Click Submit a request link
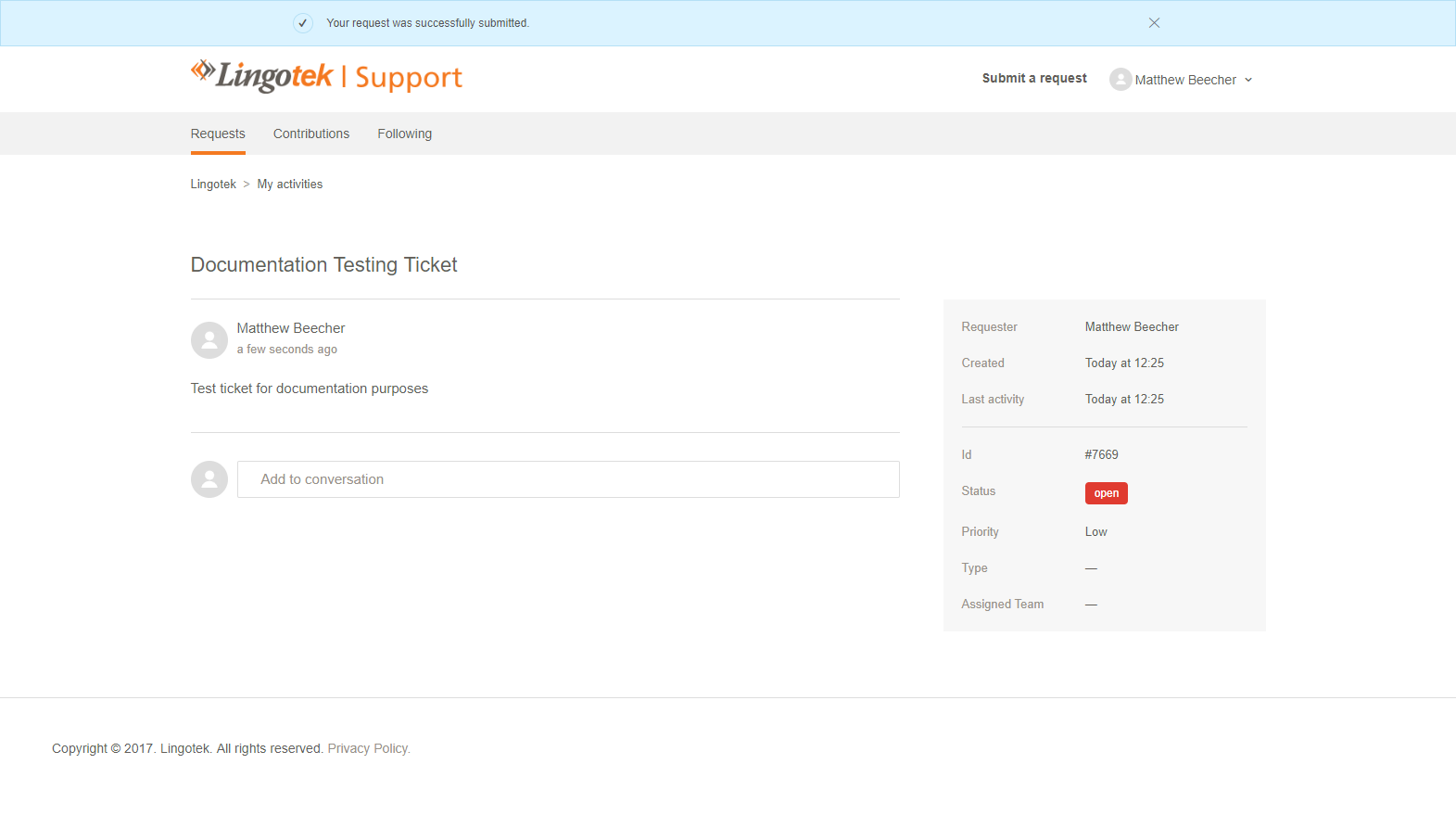1456x815 pixels. point(1034,79)
